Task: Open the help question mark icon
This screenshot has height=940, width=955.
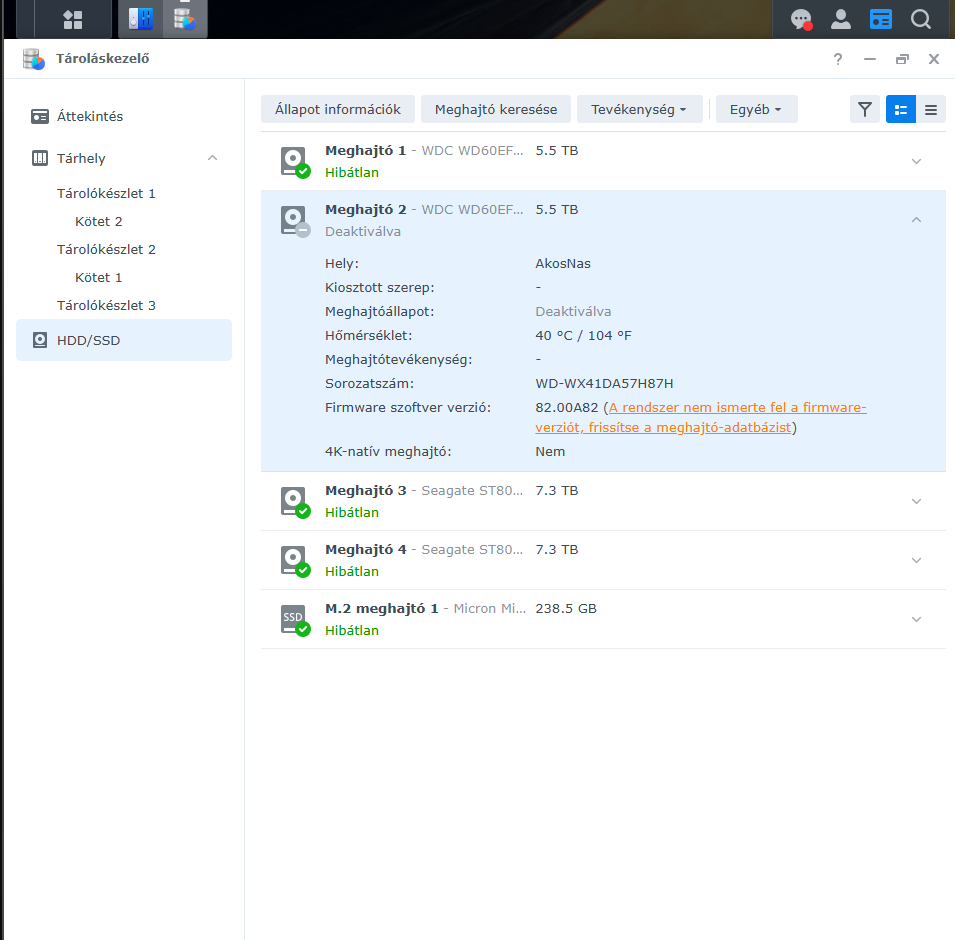Action: (838, 59)
